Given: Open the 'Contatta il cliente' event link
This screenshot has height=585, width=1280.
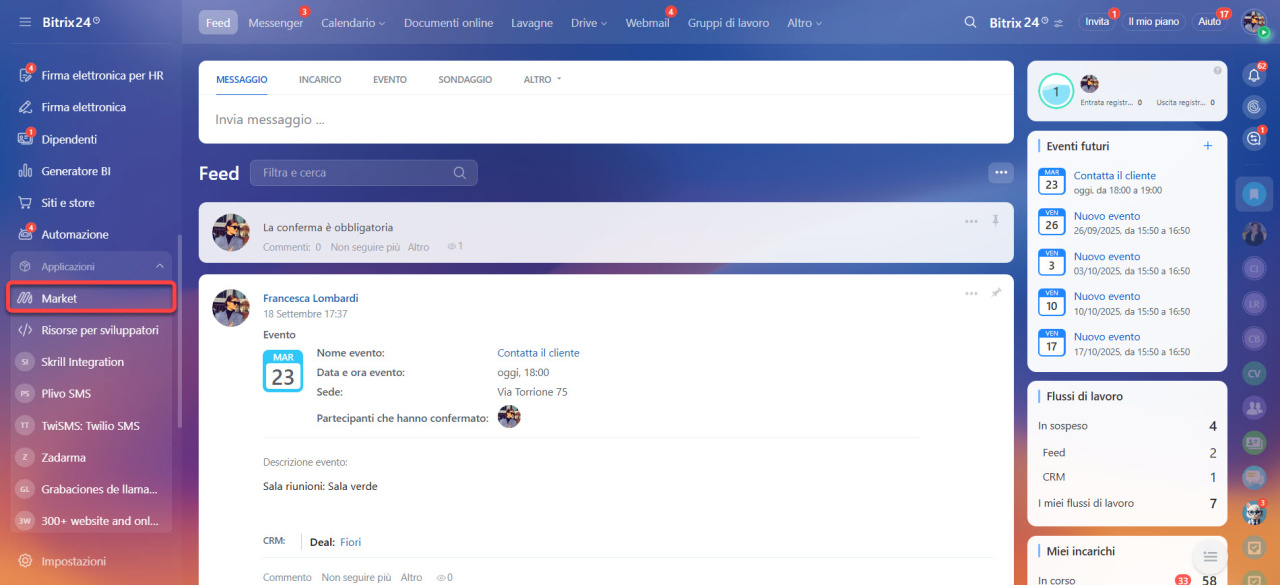Looking at the screenshot, I should (x=1114, y=176).
